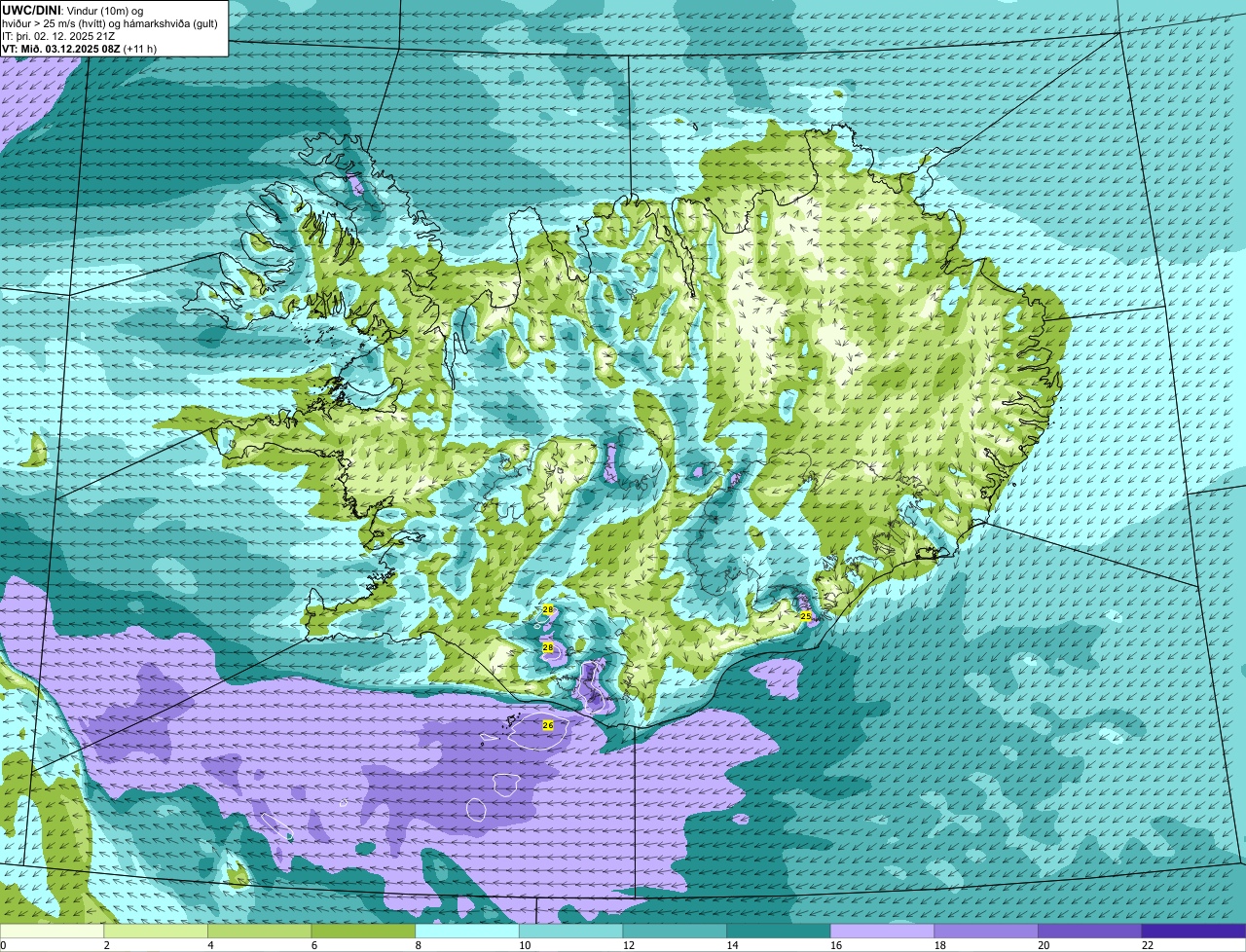Click the 0–2 m/s pale yellow legend swatch
Screen dimensions: 1246x952
coord(52,931)
